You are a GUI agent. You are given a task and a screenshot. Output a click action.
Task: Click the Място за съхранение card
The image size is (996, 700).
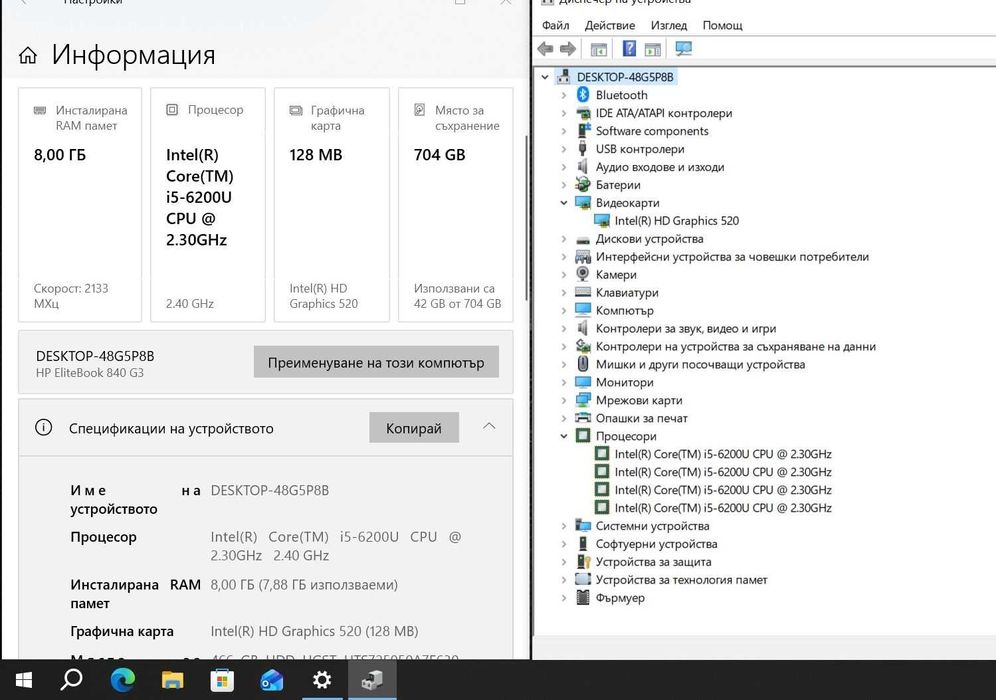click(455, 205)
